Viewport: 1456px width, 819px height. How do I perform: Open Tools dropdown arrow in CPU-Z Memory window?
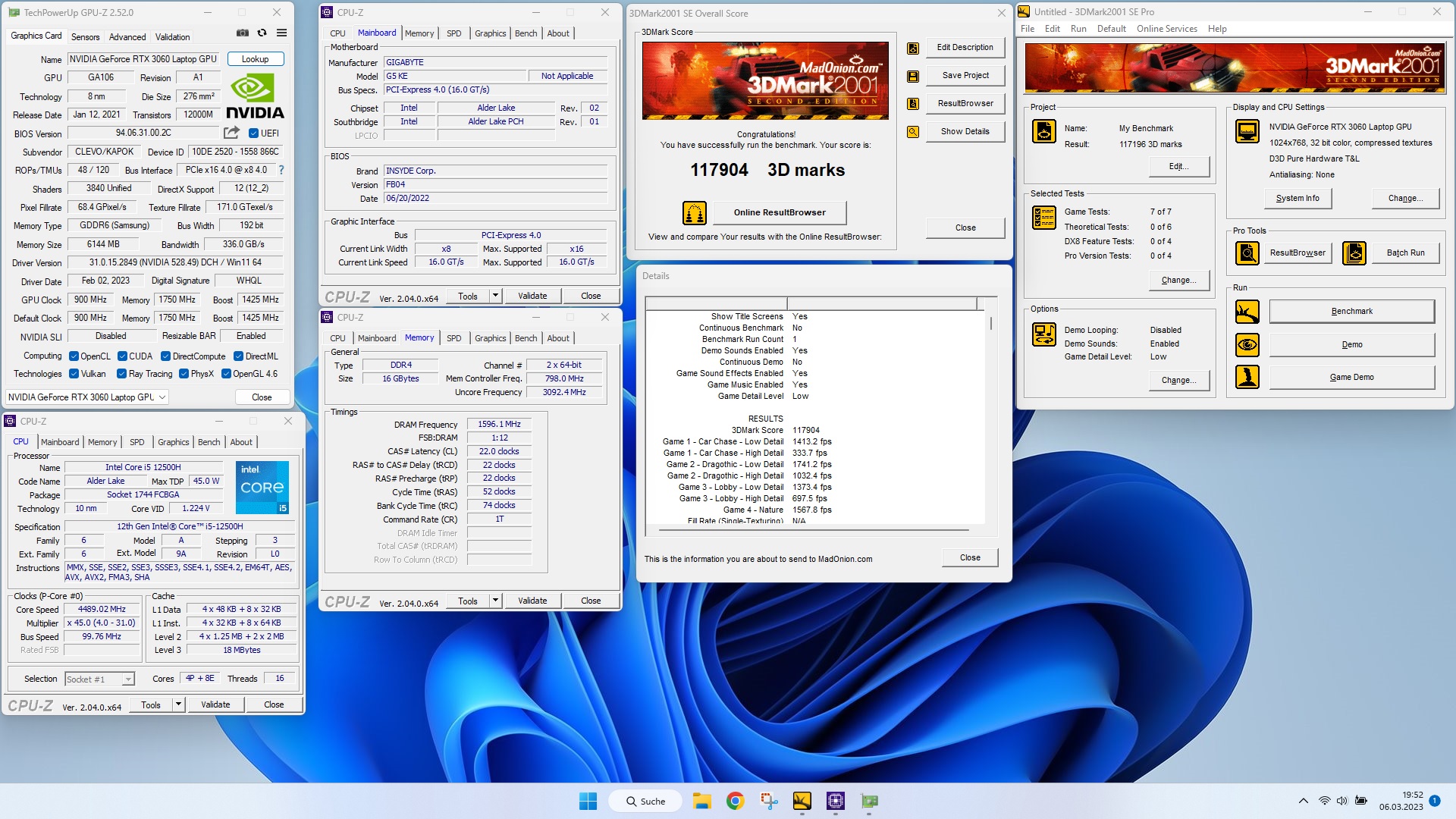tap(495, 601)
